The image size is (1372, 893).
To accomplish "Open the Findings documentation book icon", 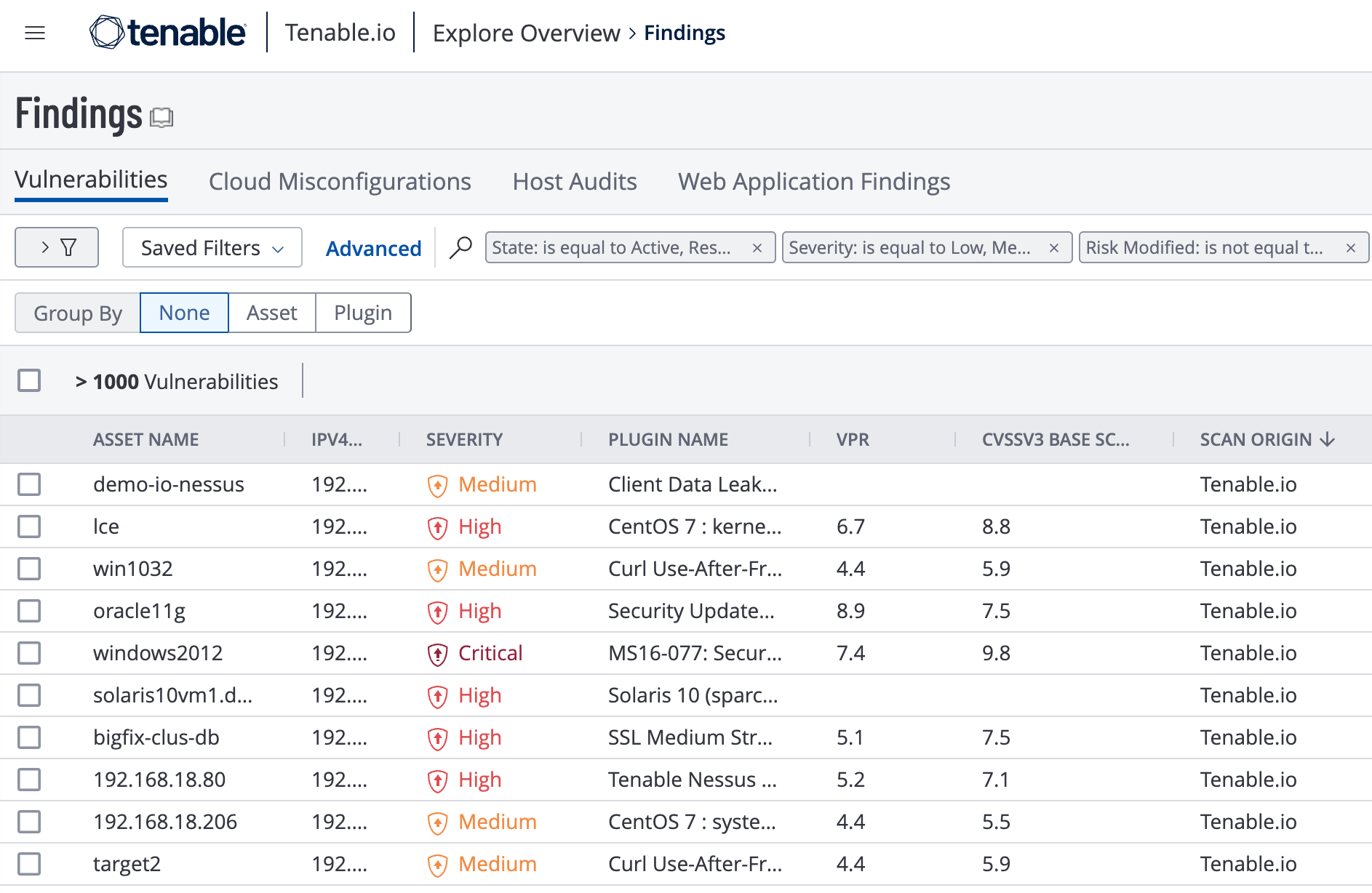I will [x=162, y=117].
